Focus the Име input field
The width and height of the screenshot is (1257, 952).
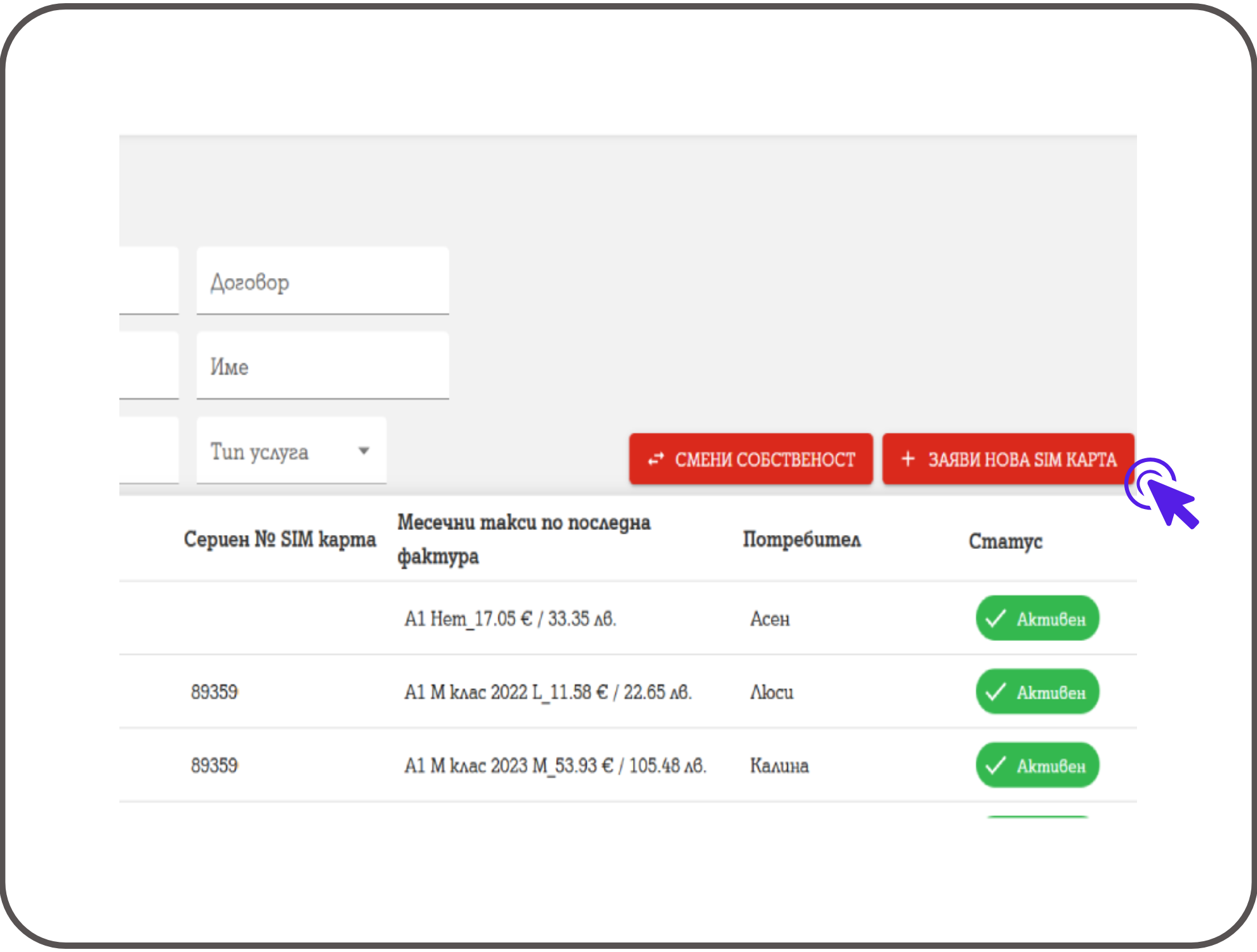pyautogui.click(x=323, y=367)
